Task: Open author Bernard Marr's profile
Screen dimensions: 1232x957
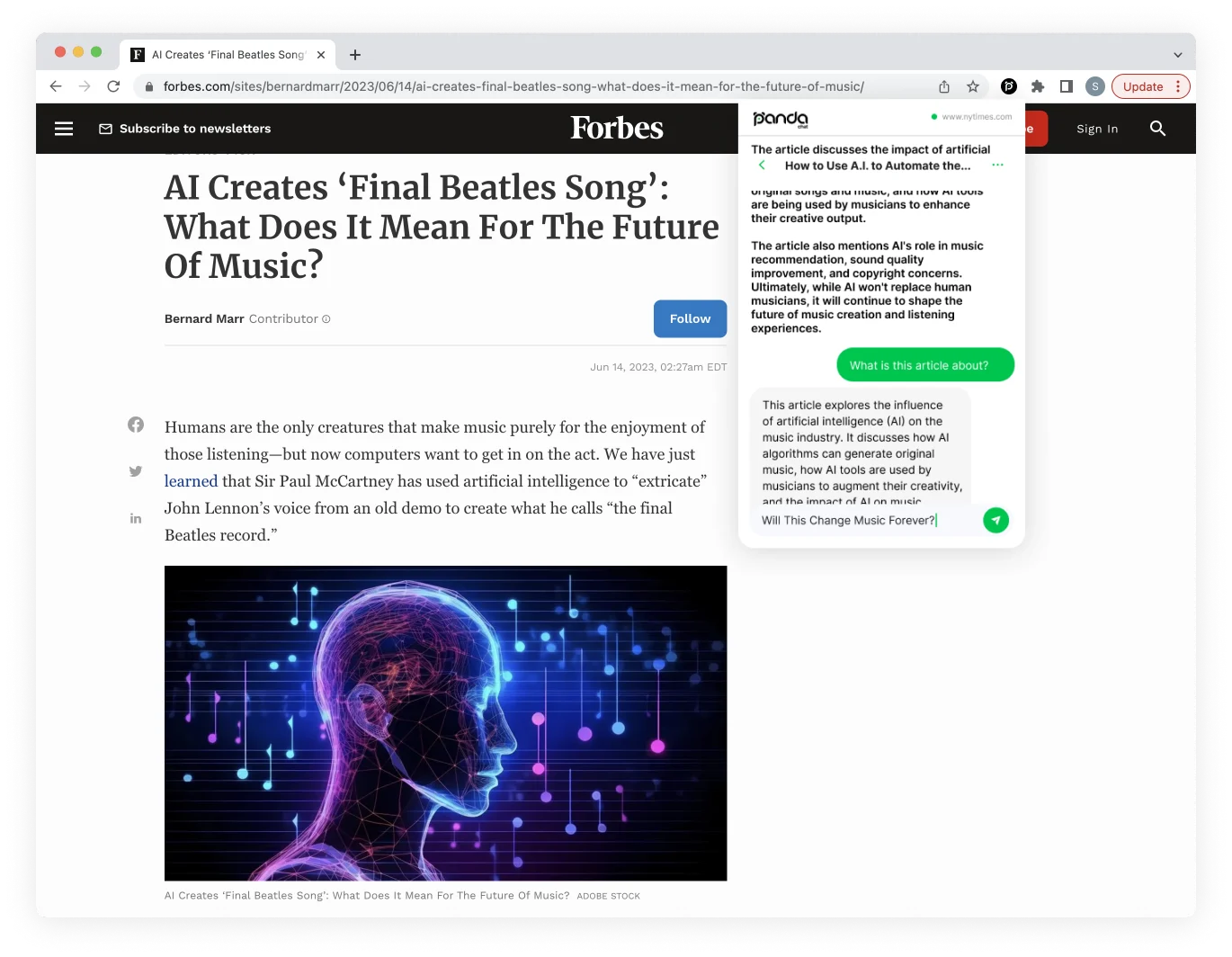Action: pos(204,318)
